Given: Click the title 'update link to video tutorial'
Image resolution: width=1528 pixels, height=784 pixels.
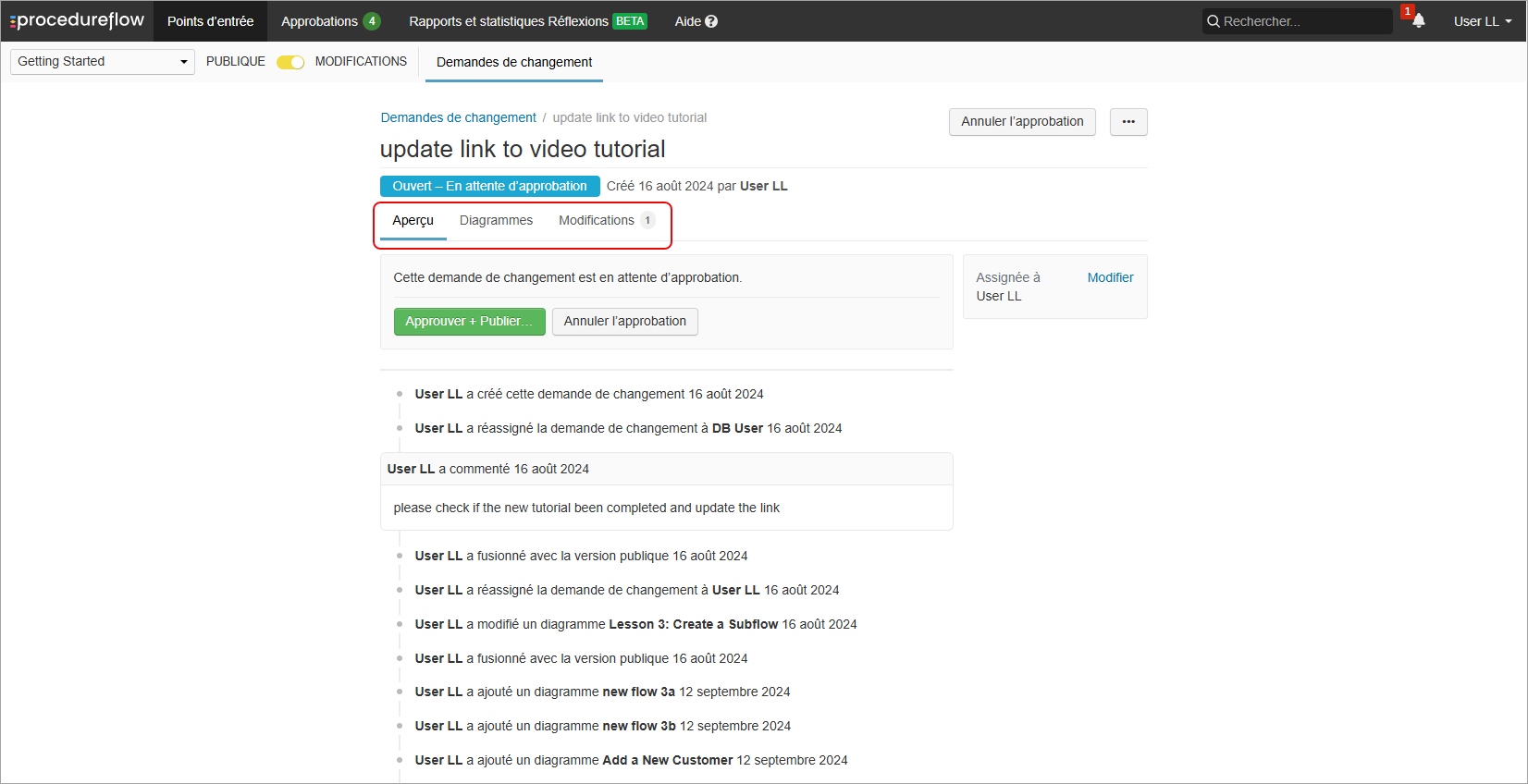Looking at the screenshot, I should (x=523, y=149).
